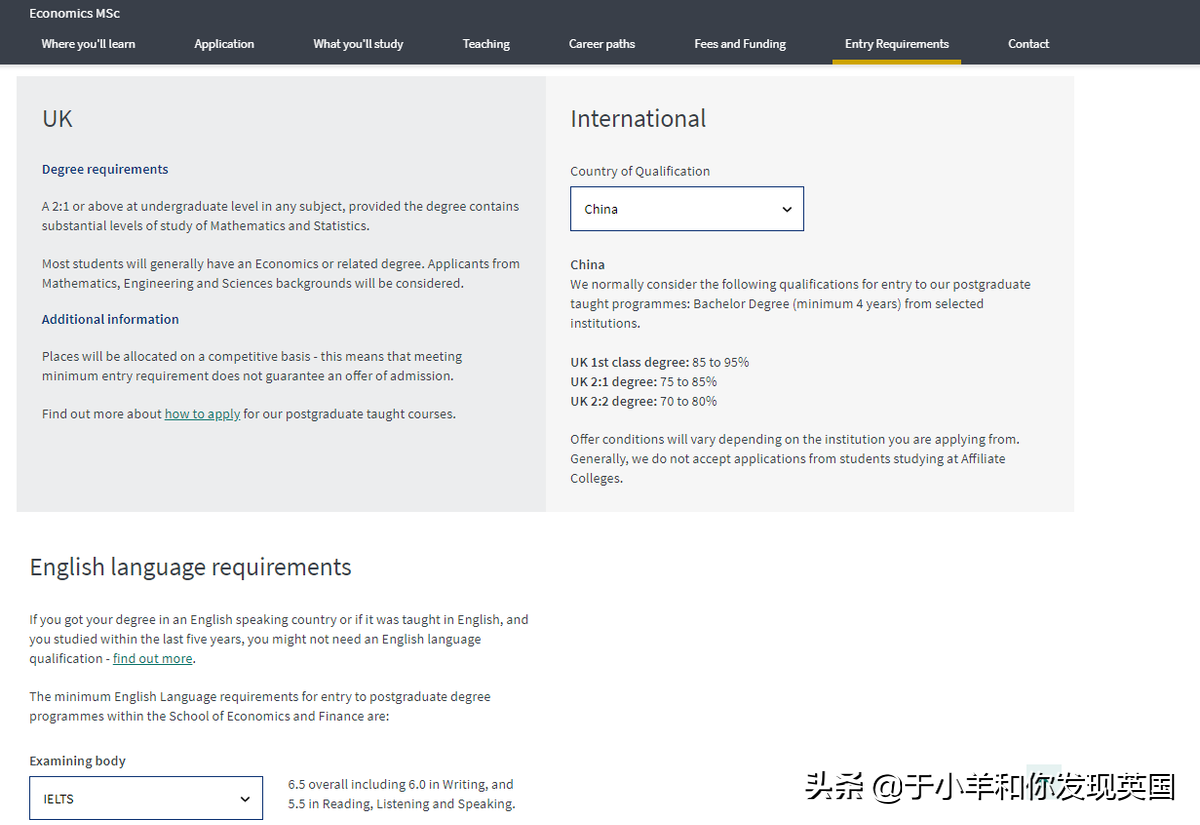Click the Country of Qualification label

pyautogui.click(x=640, y=171)
